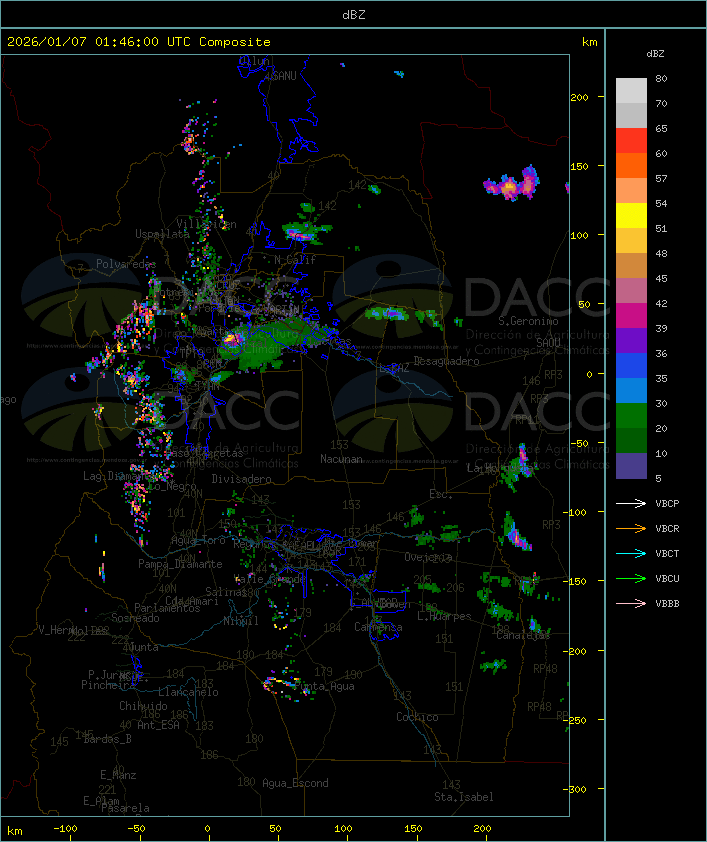The image size is (707, 842).
Task: Click the Polvaredas map label
Action: (126, 264)
